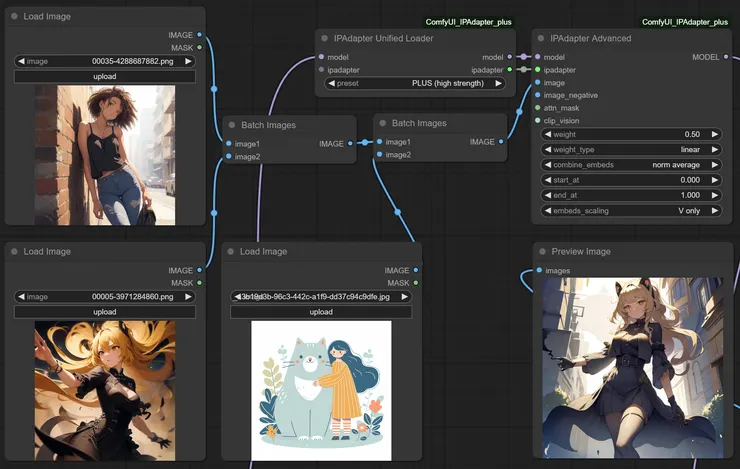Change weight_type linear to next option
This screenshot has height=469, width=740.
tap(715, 150)
